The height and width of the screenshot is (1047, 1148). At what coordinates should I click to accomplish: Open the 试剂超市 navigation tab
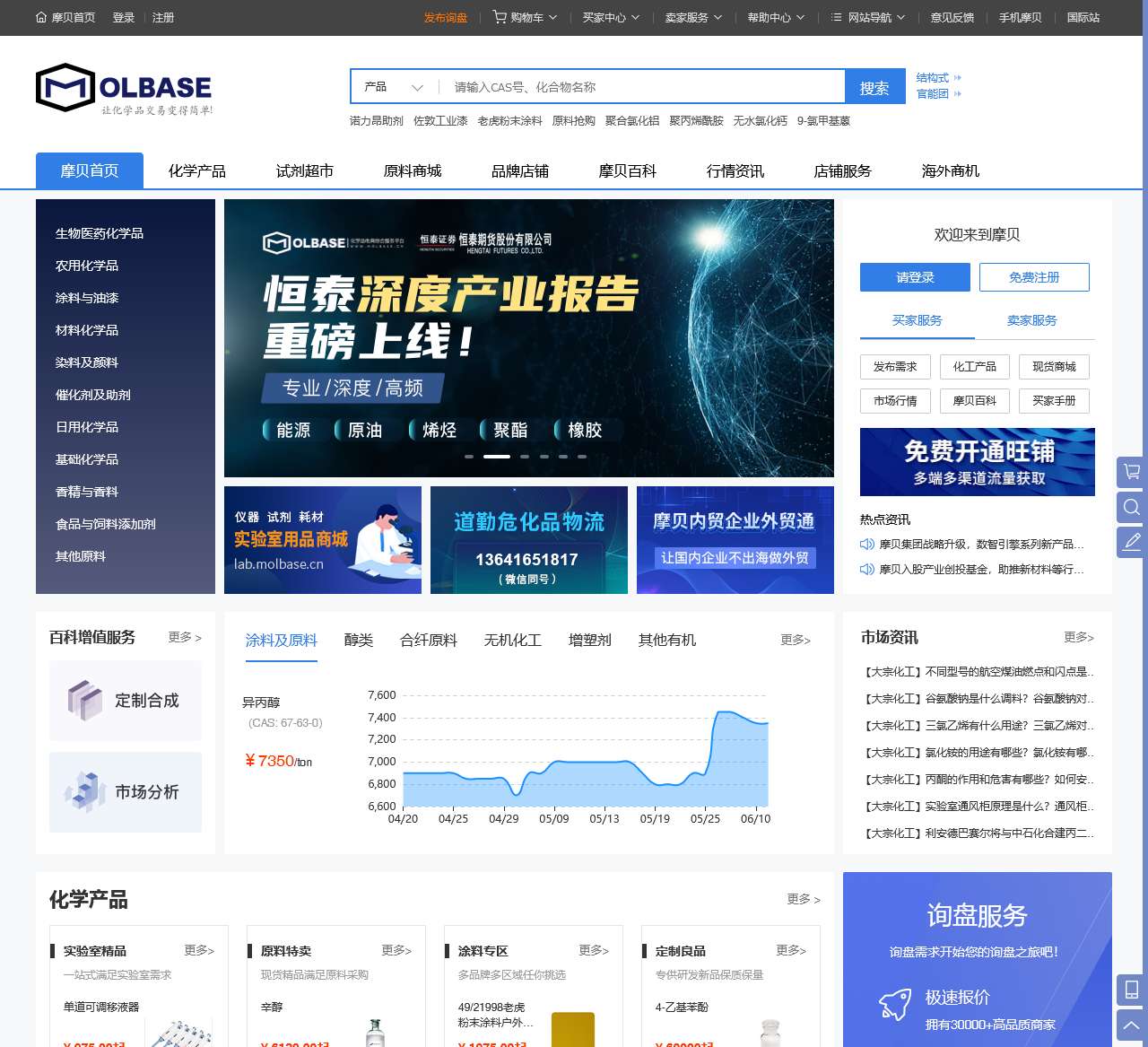[x=305, y=170]
